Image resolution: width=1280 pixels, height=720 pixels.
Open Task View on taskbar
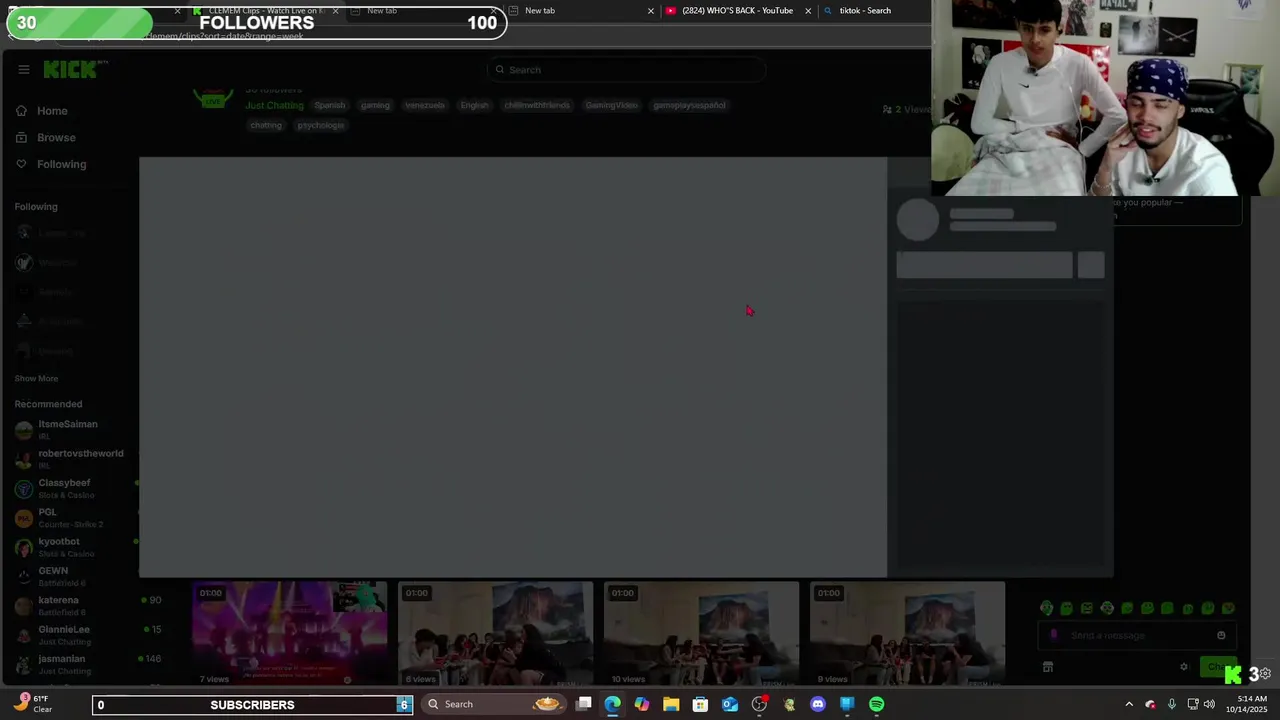(584, 704)
